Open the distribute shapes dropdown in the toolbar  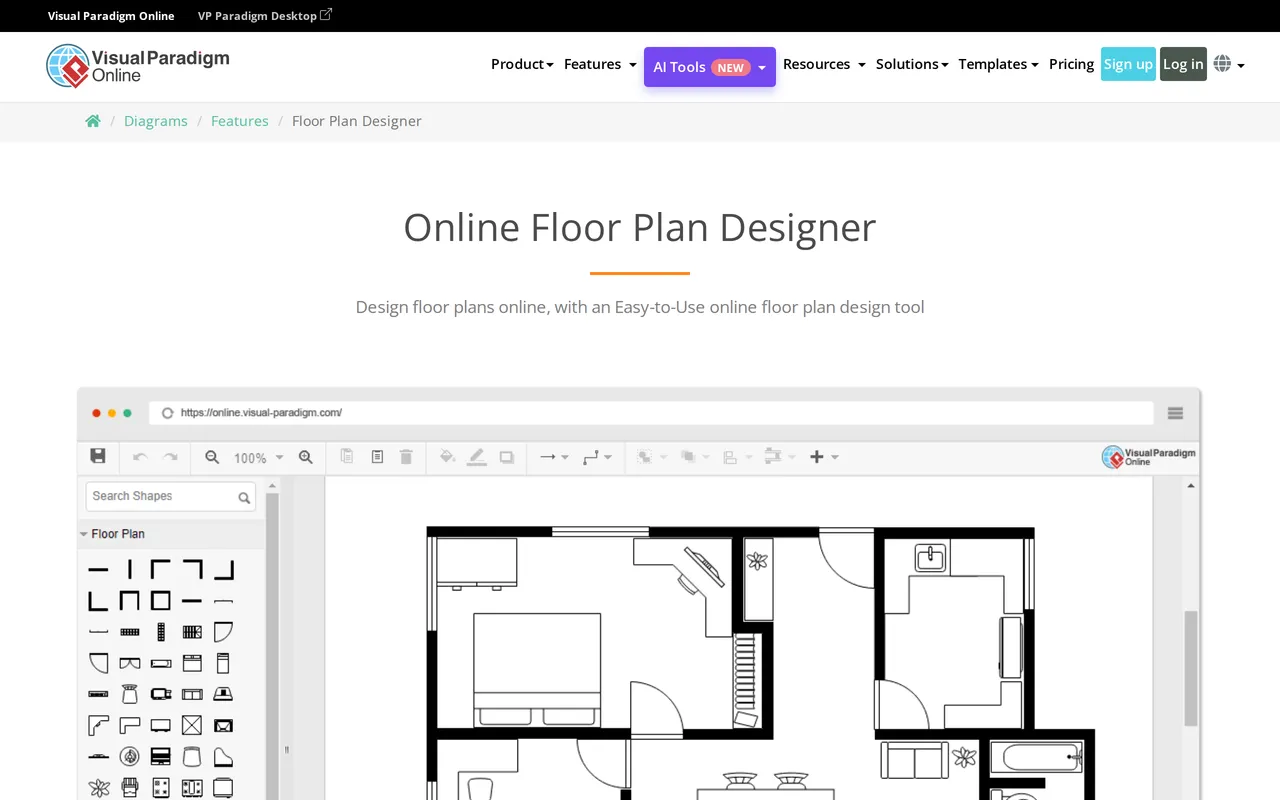[780, 457]
